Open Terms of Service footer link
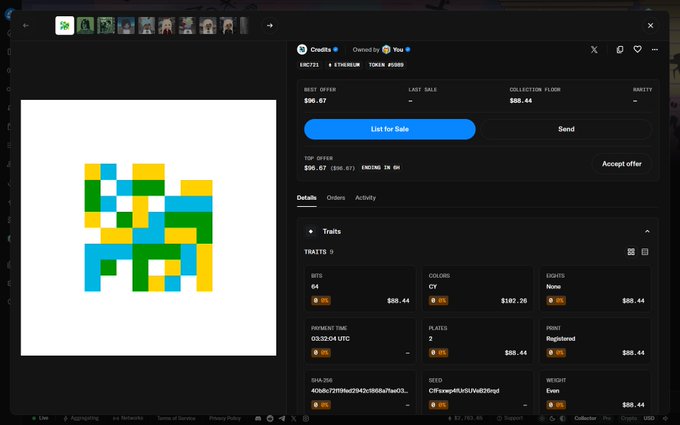Viewport: 680px width, 425px height. coord(176,418)
